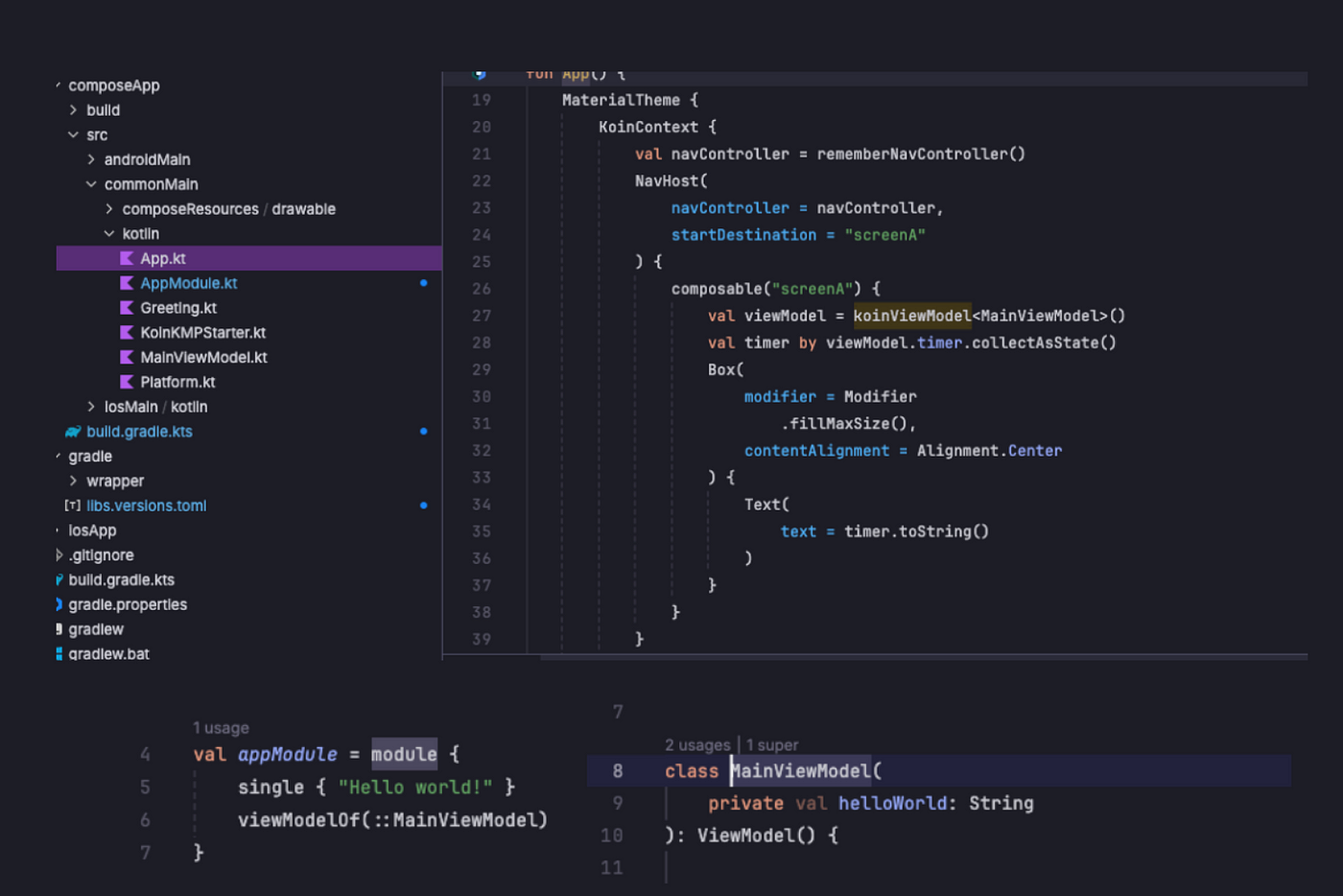Collapse the kotlin folder
The width and height of the screenshot is (1343, 896).
(x=109, y=234)
